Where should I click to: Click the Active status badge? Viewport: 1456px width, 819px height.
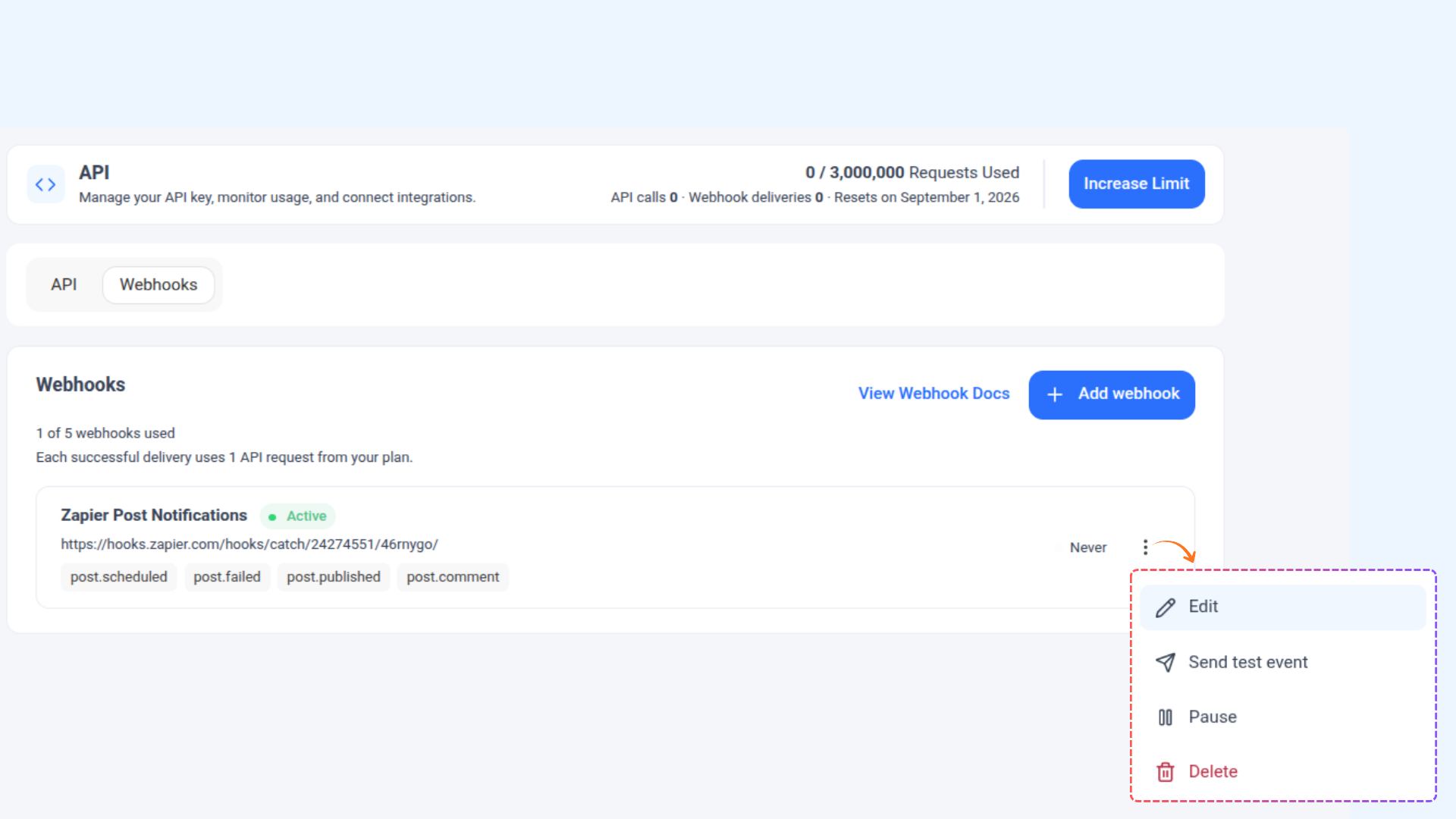point(297,516)
